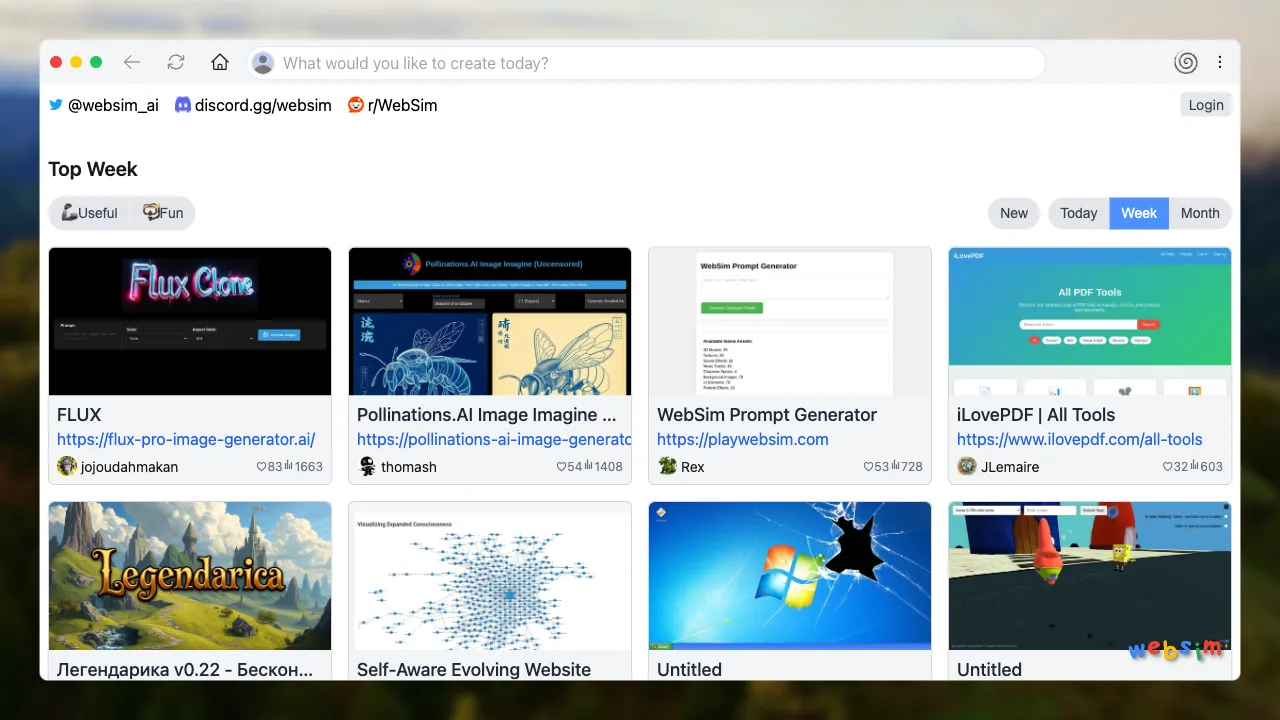The image size is (1280, 720).
Task: Click the heart icon on the iLovePDF card
Action: 1168,466
